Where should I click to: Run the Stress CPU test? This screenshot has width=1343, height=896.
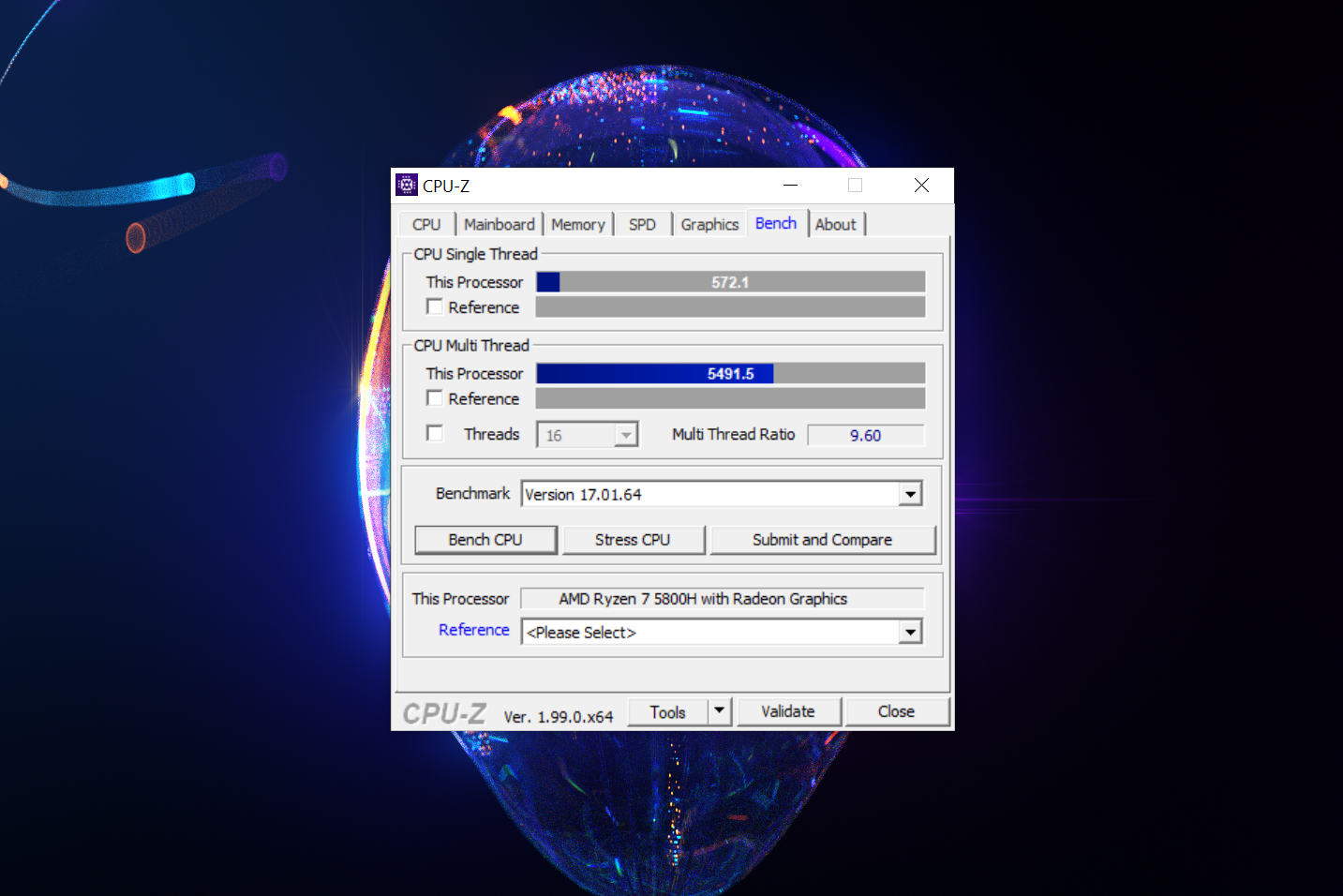[x=633, y=540]
